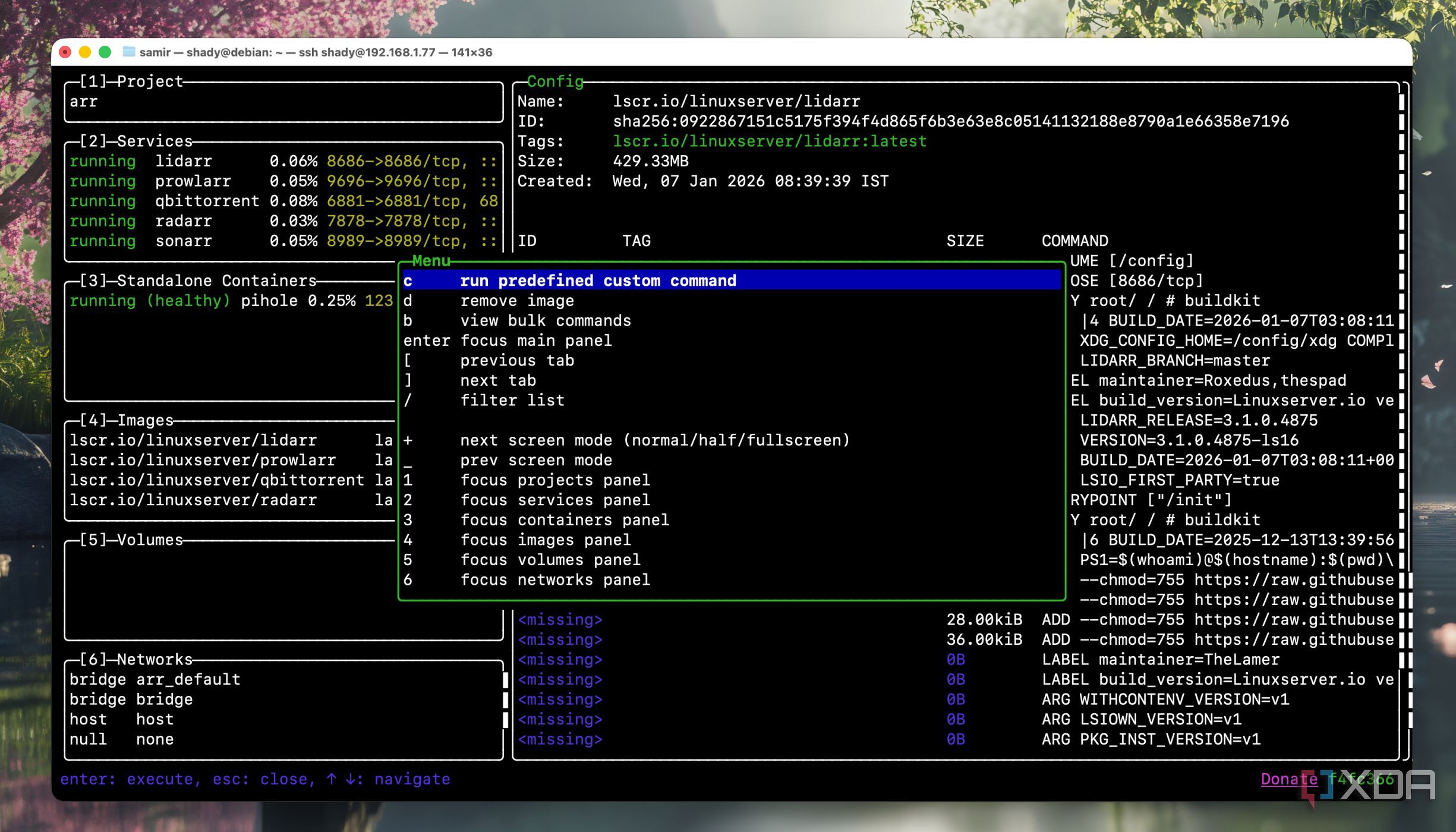Screen dimensions: 1456x832
Task: Click the 'LSIO_FIRST_PARTY=true' layer line
Action: point(1179,480)
